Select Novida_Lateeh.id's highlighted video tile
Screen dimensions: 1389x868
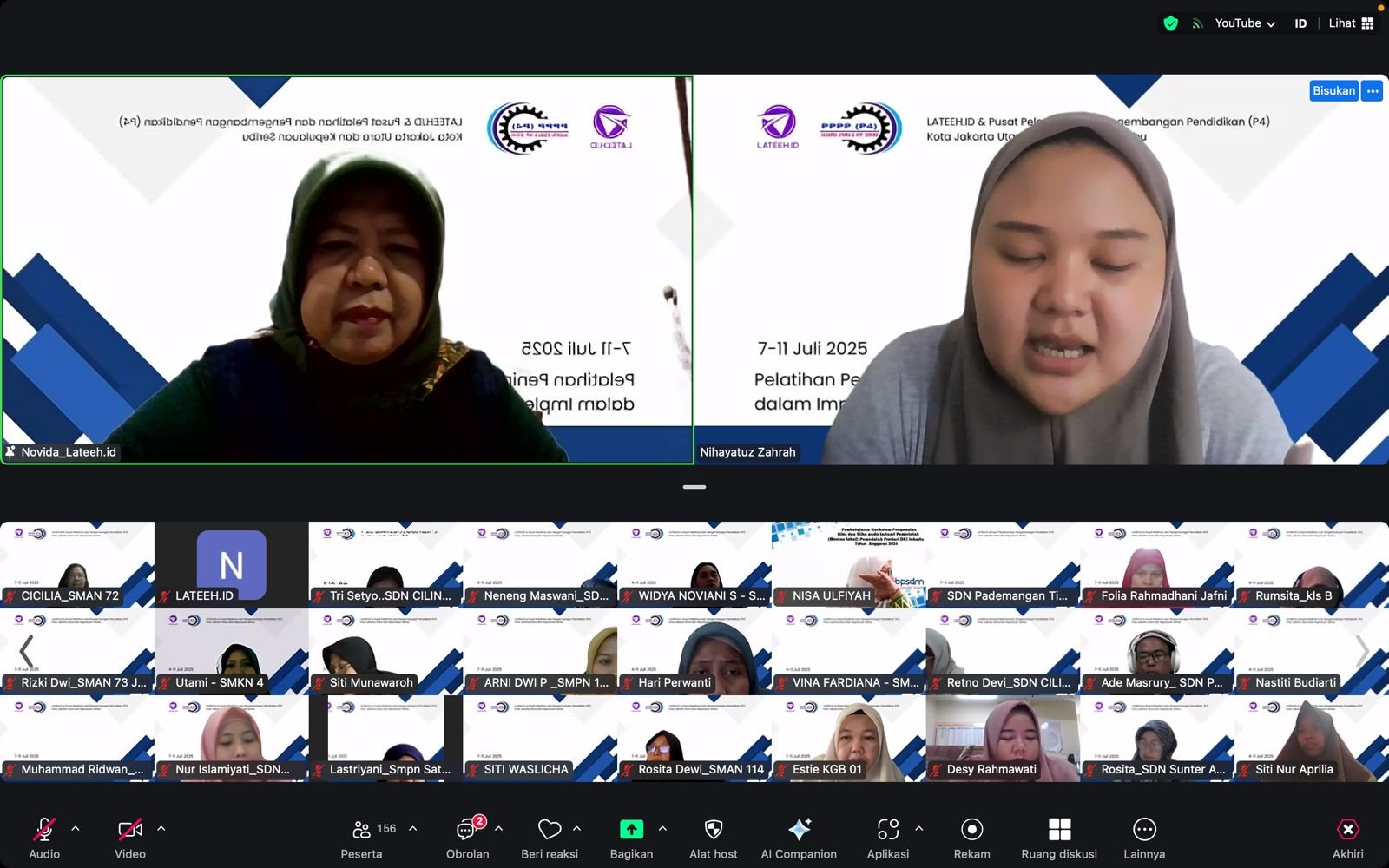click(347, 269)
